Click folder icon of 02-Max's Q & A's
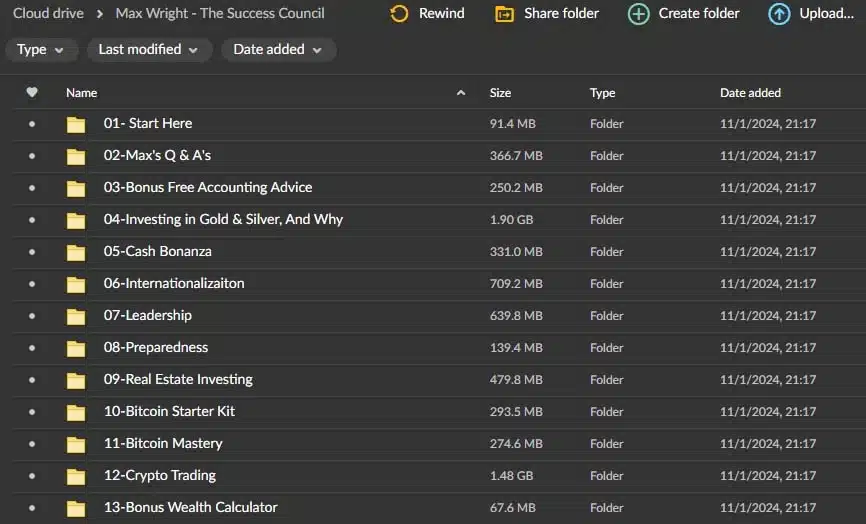The height and width of the screenshot is (524, 866). click(76, 156)
